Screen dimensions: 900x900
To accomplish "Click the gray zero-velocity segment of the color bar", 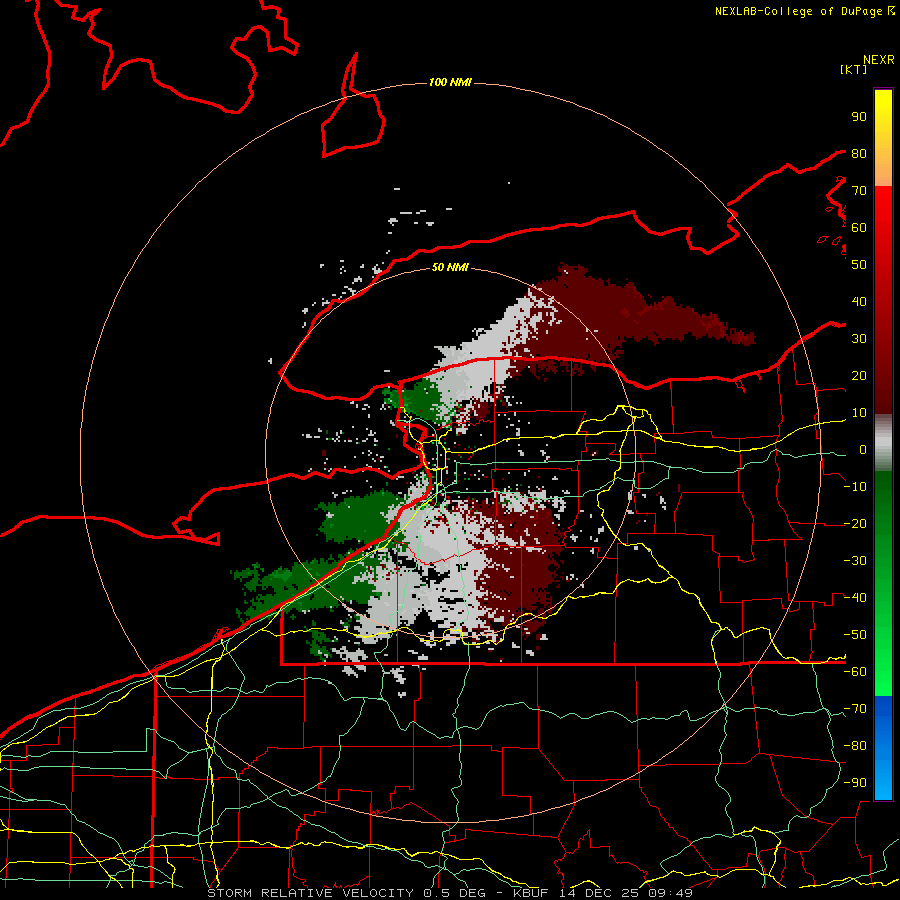I will coord(883,443).
